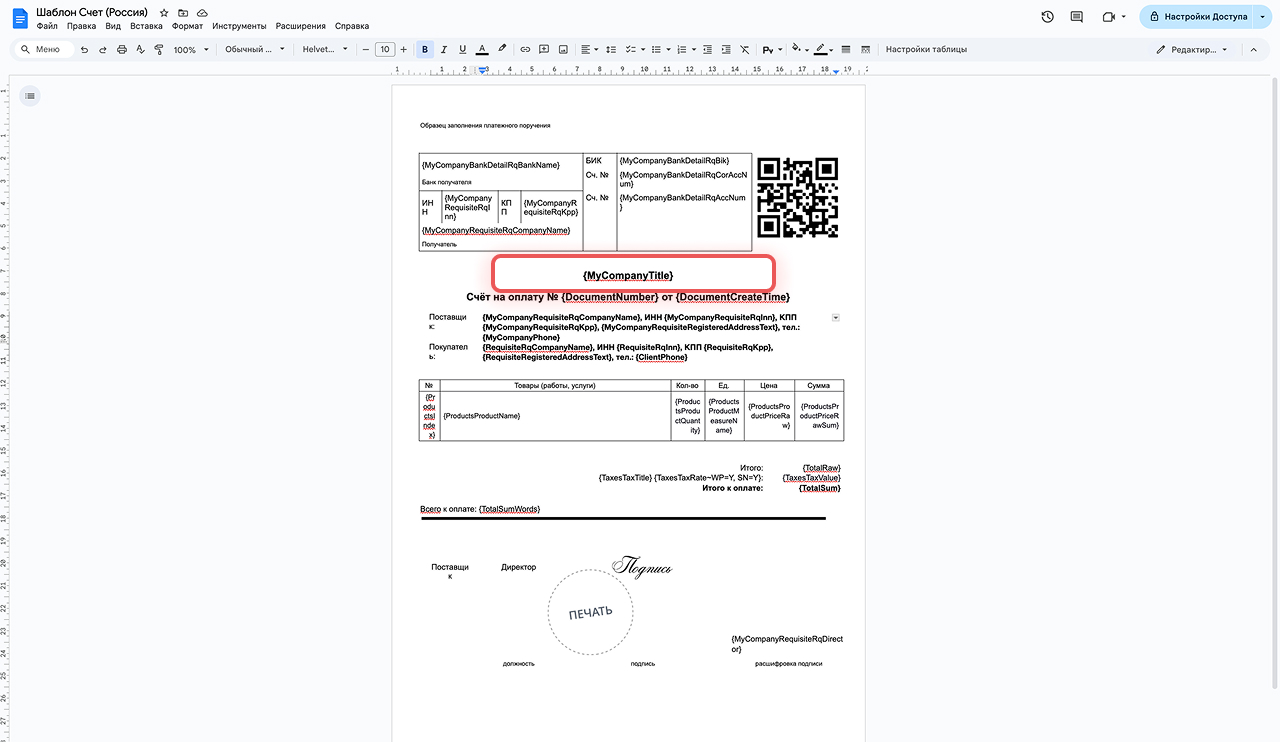The height and width of the screenshot is (742, 1280).
Task: Collapse the toolbar with chevron
Action: pyautogui.click(x=1256, y=49)
